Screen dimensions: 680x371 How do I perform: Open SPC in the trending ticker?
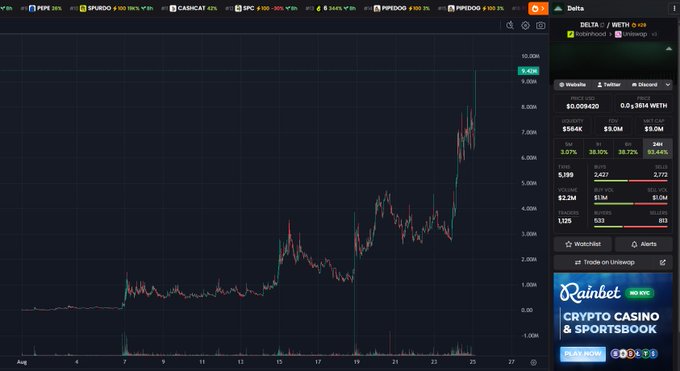(262, 8)
